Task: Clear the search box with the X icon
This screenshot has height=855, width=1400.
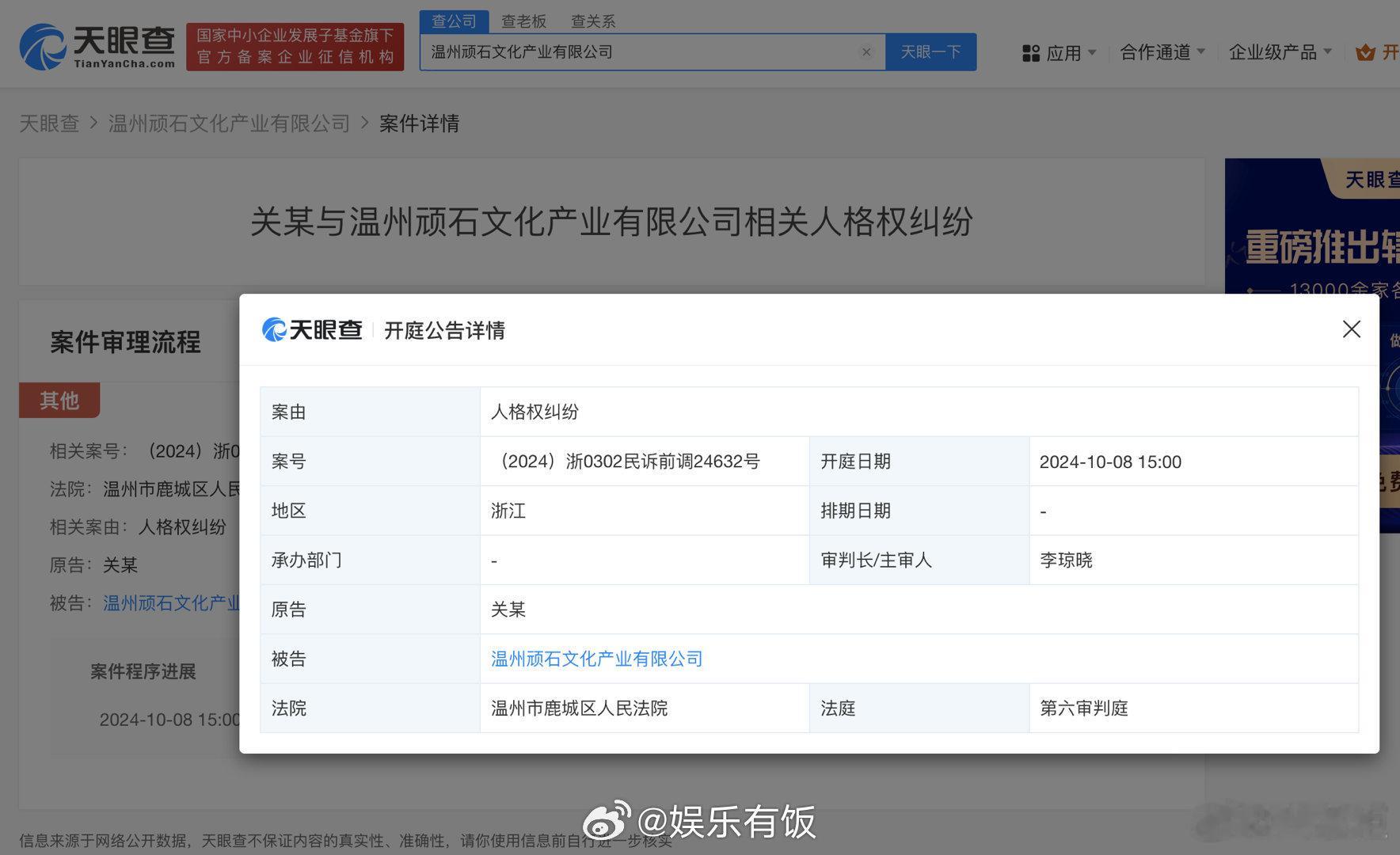Action: pos(866,52)
